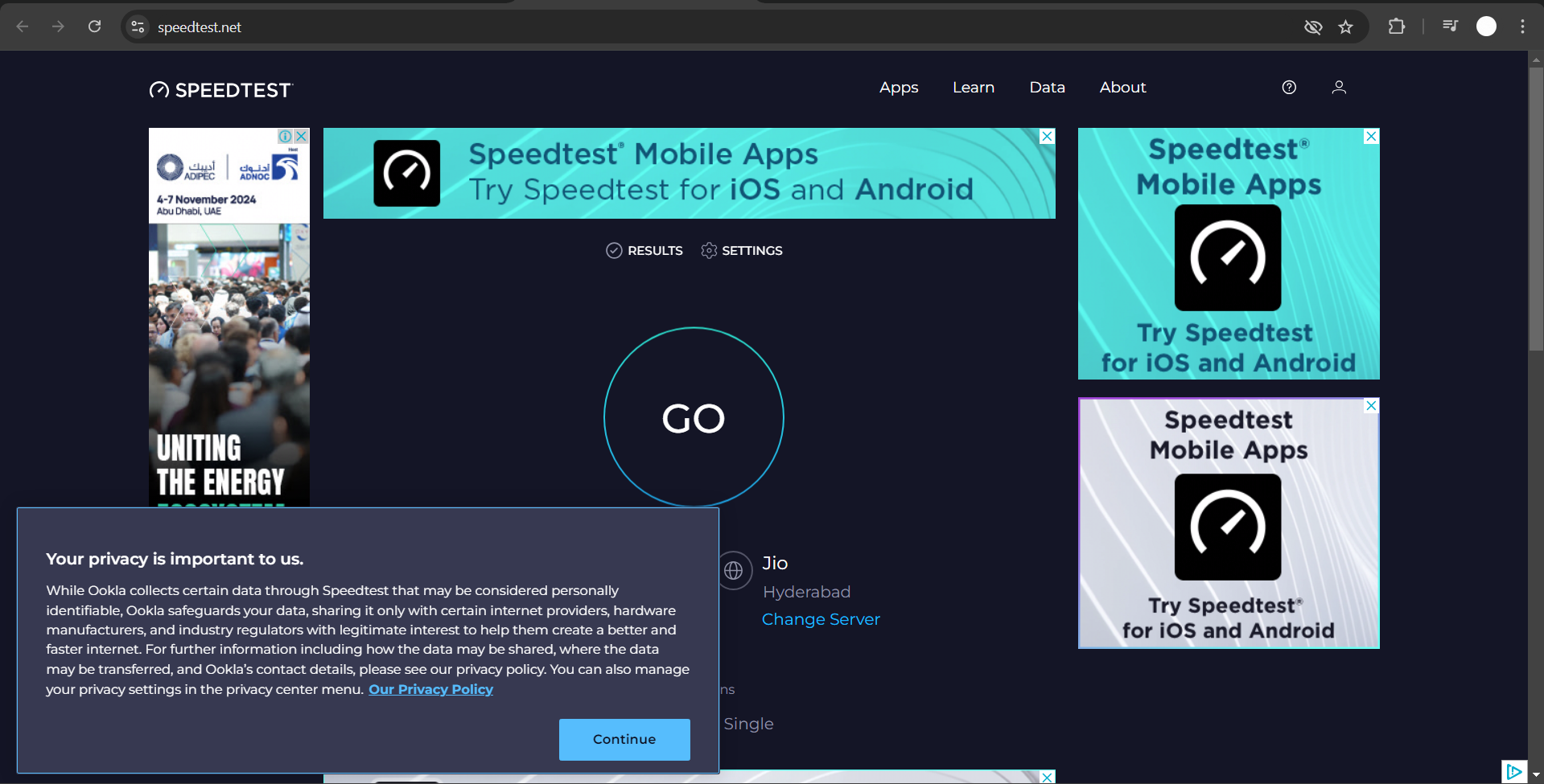1544x784 pixels.
Task: Accept the privacy notice with Continue
Action: click(624, 739)
